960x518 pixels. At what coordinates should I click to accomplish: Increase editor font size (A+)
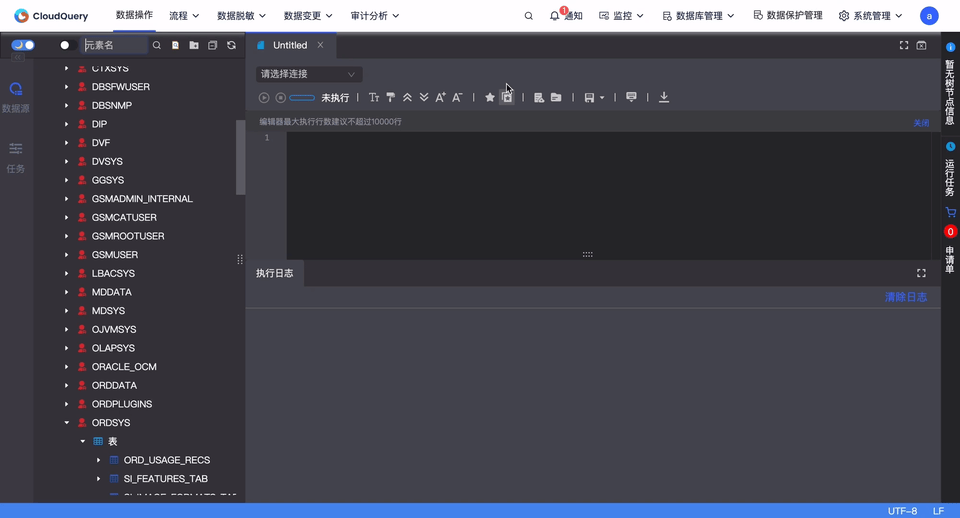[x=440, y=97]
